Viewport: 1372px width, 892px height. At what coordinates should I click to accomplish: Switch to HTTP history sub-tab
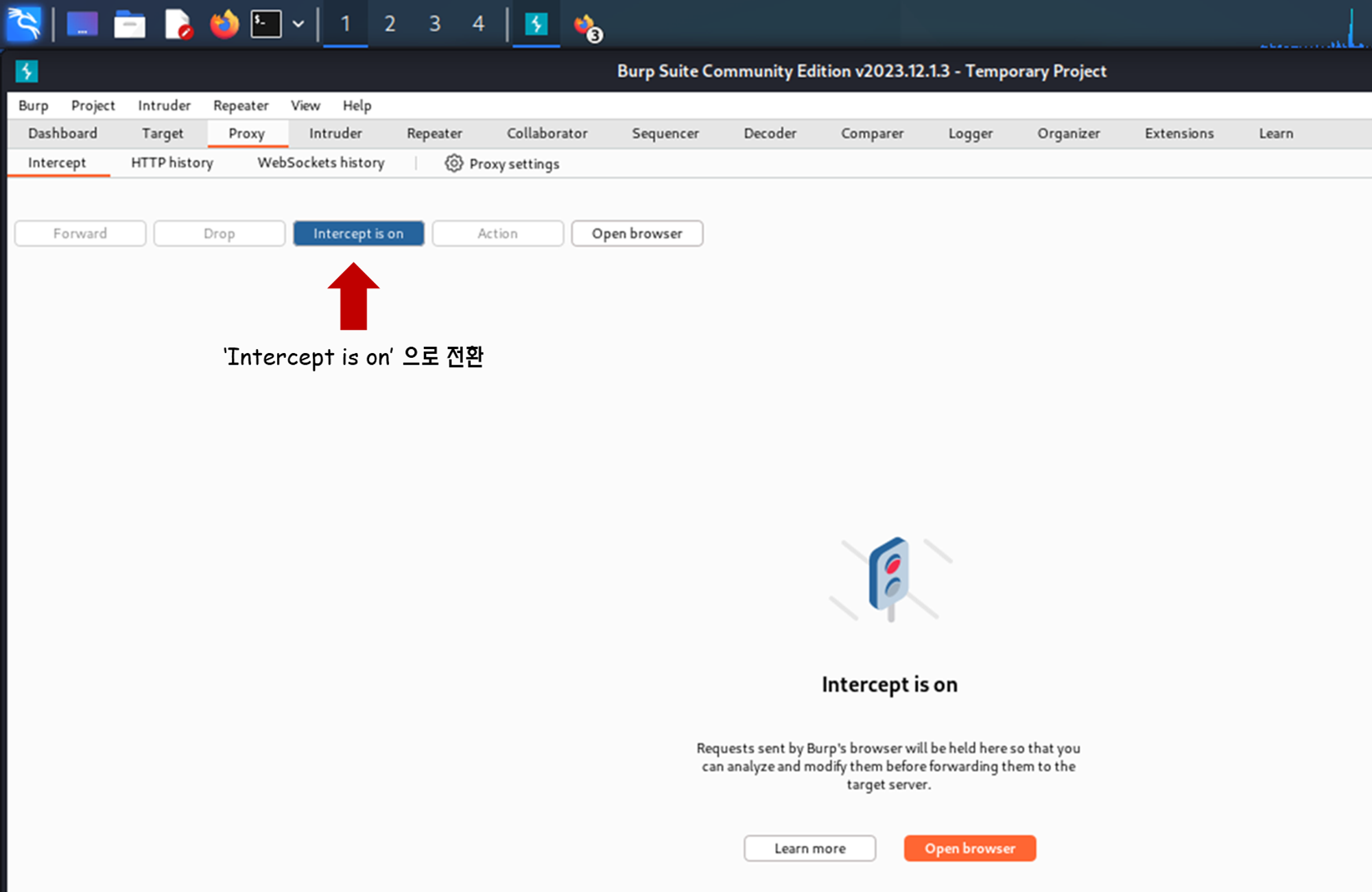(x=172, y=163)
